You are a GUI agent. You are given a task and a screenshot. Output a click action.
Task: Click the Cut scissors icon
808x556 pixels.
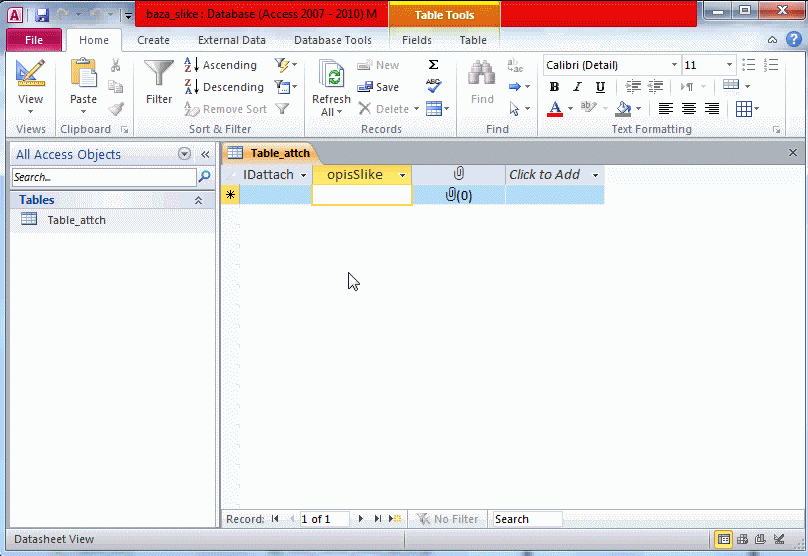[x=116, y=65]
